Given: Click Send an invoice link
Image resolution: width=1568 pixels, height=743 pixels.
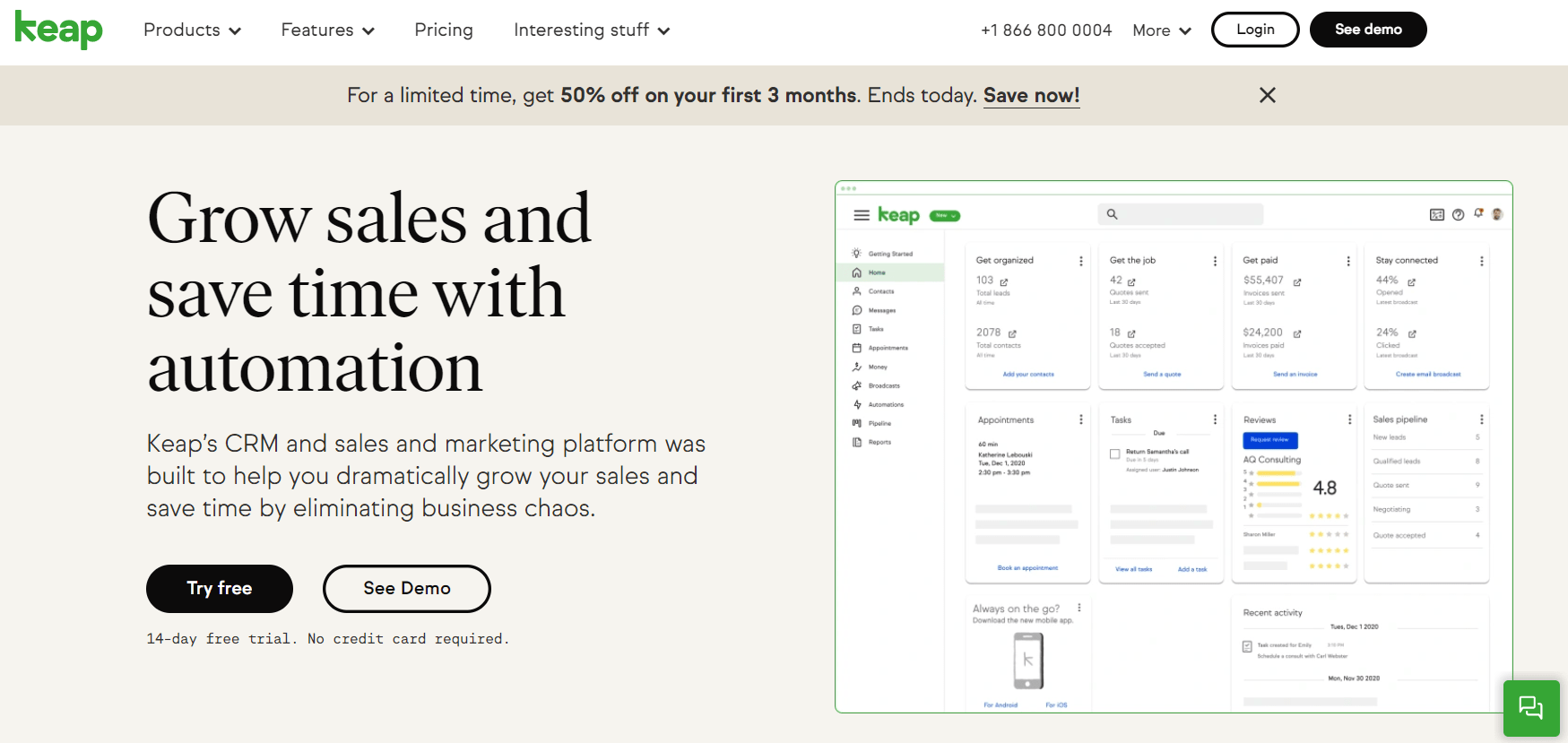Looking at the screenshot, I should tap(1295, 375).
